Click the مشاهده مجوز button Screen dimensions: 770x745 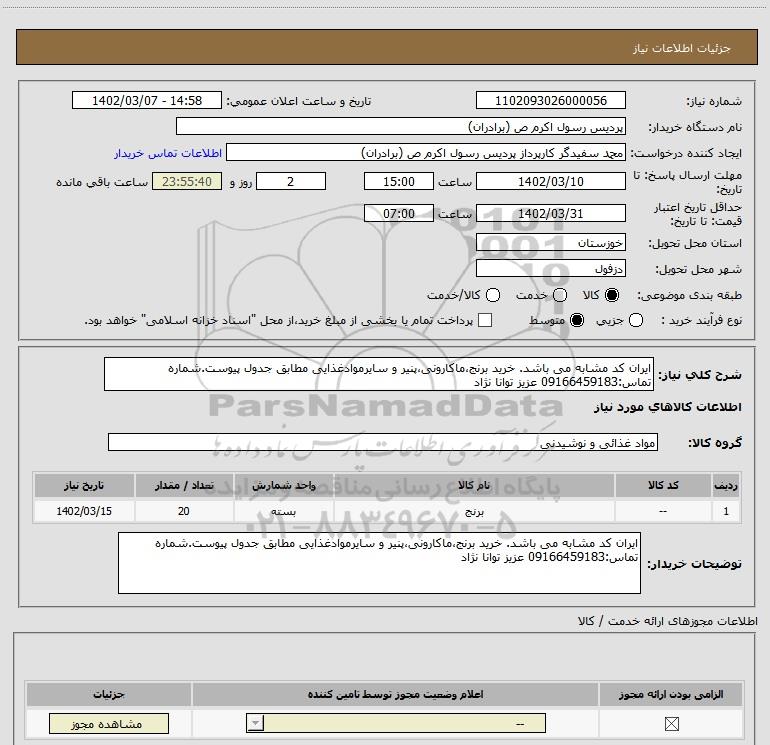[109, 723]
